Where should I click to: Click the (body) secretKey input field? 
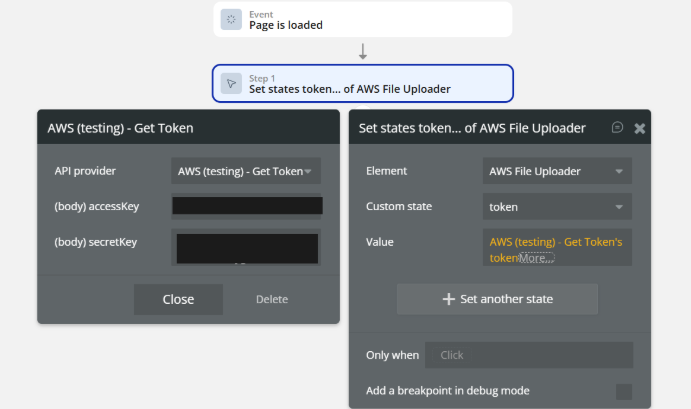pos(247,247)
